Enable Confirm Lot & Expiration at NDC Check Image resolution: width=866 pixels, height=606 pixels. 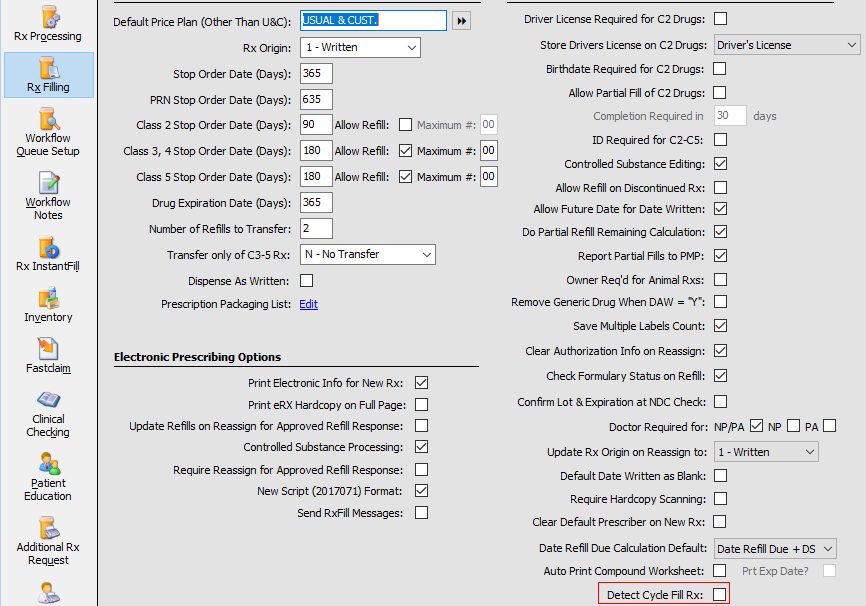[x=720, y=402]
